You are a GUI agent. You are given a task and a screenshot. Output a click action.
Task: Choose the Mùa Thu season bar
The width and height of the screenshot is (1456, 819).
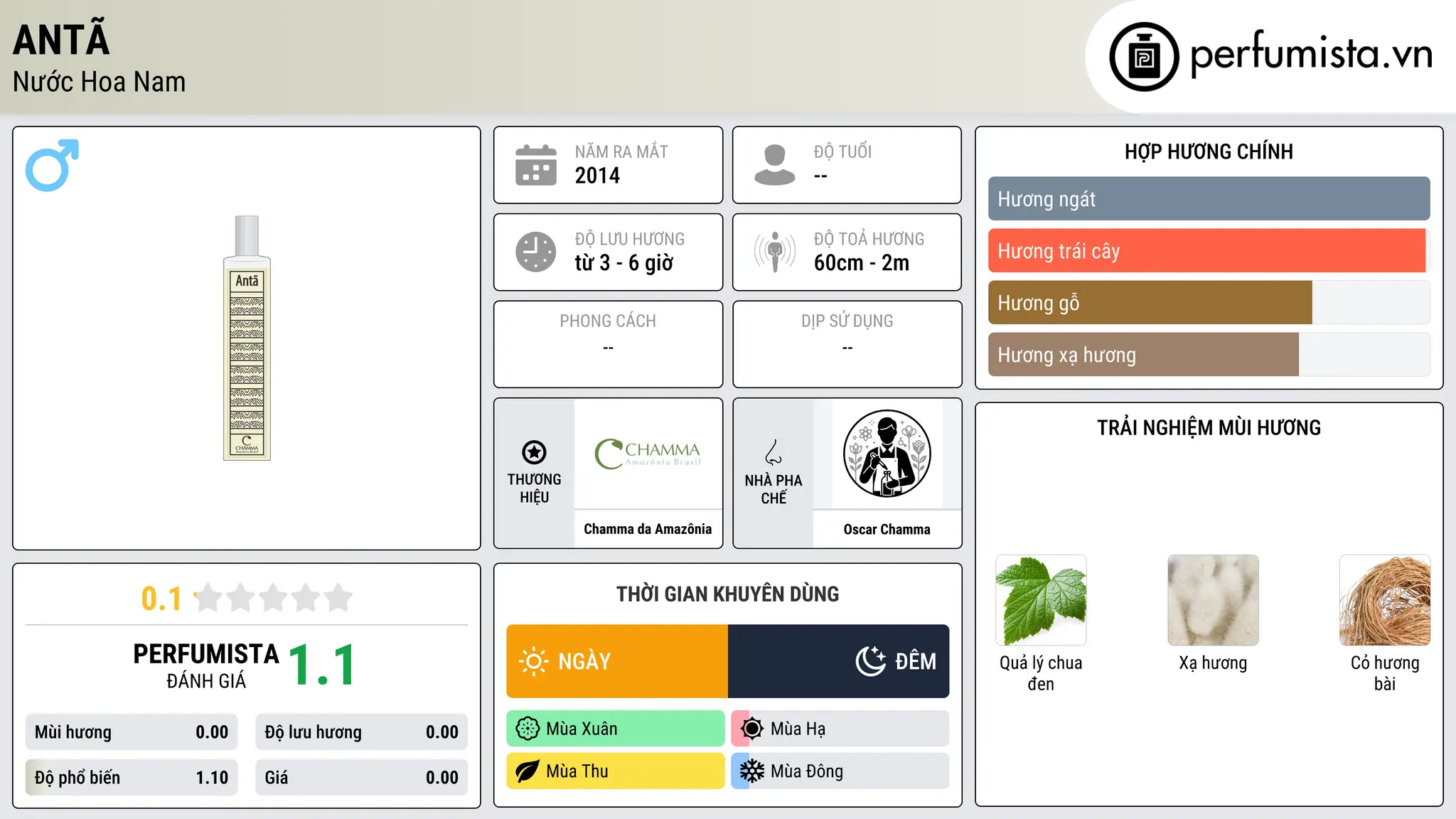coord(616,771)
